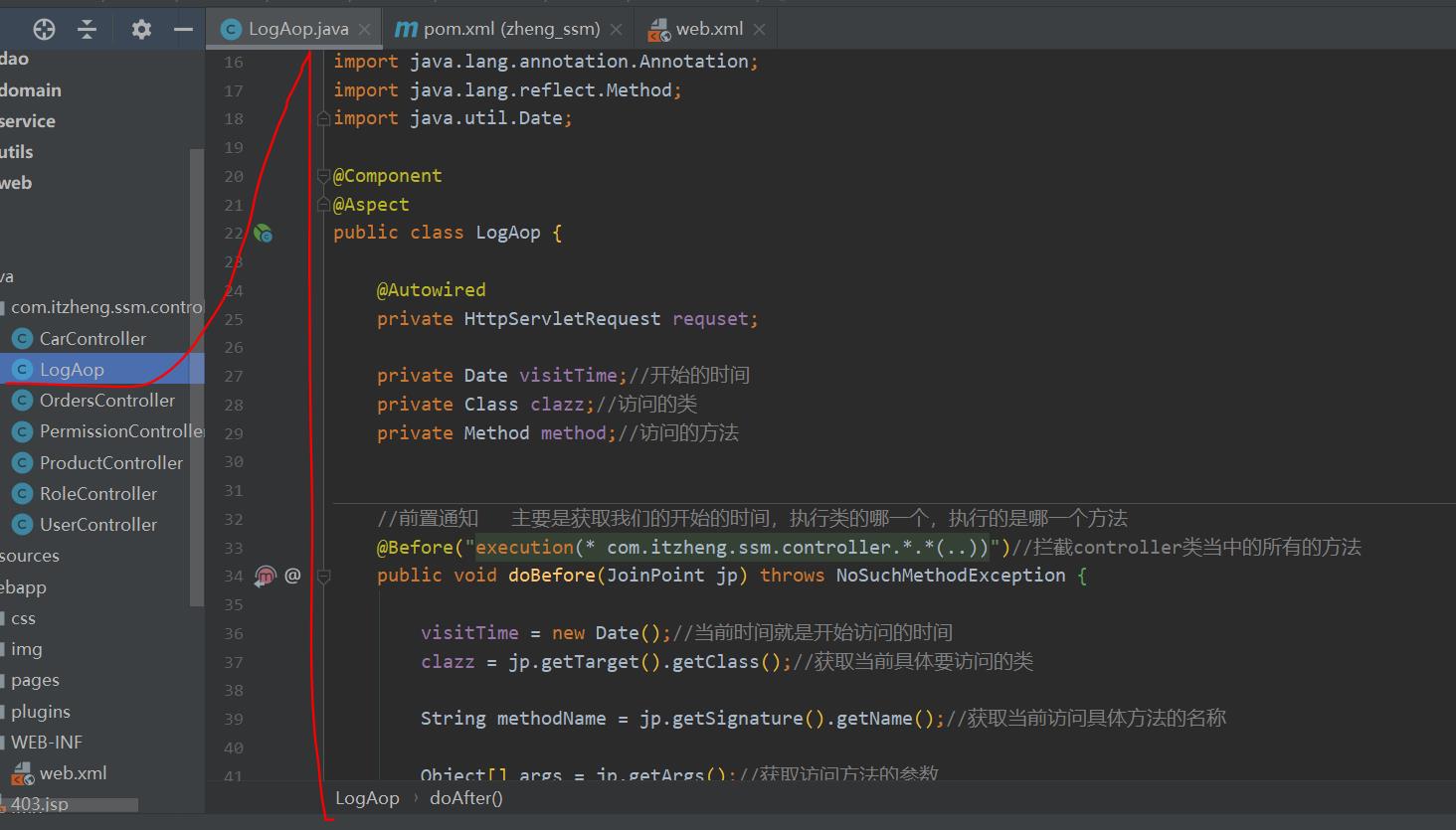
Task: Open UserController in project tree
Action: 98,524
